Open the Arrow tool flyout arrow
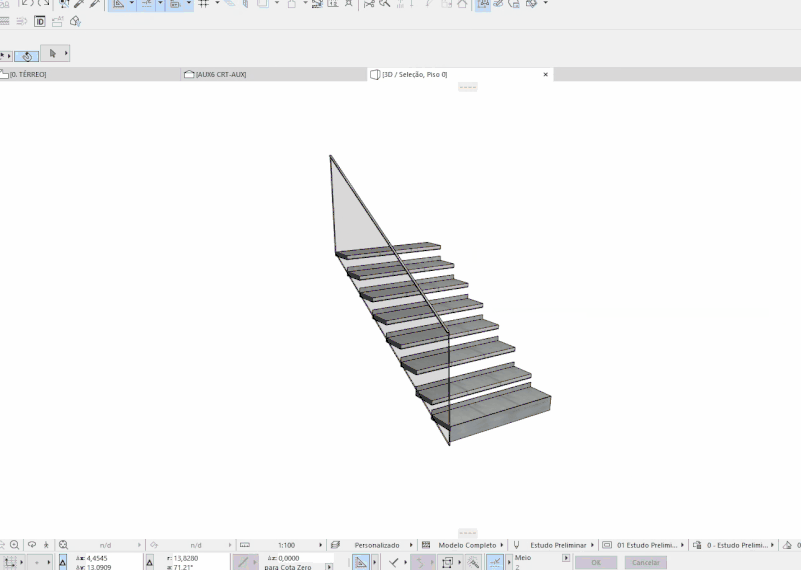The image size is (801, 570). [66, 53]
